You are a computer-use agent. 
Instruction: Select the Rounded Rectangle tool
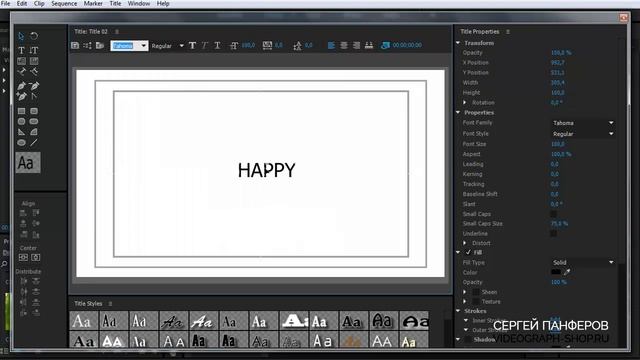click(x=34, y=121)
